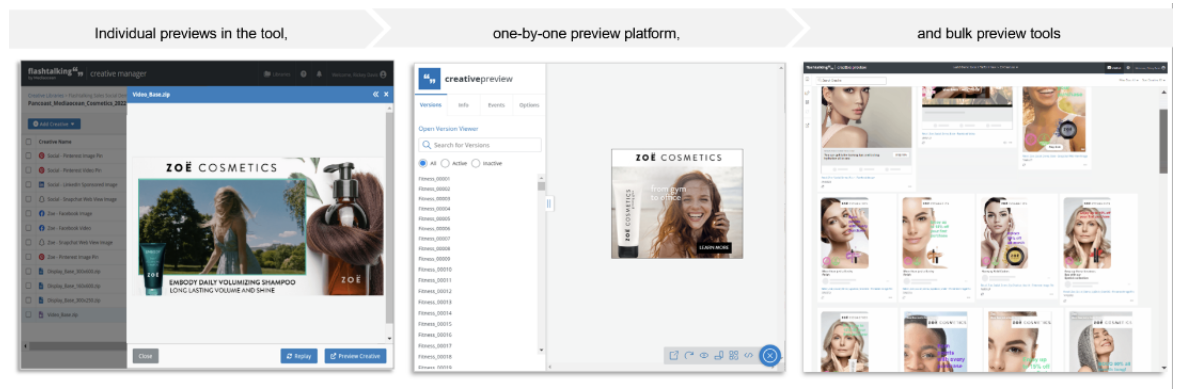1183x389 pixels.
Task: Click the Display_Base_160x600.zip file name
Action: point(75,286)
